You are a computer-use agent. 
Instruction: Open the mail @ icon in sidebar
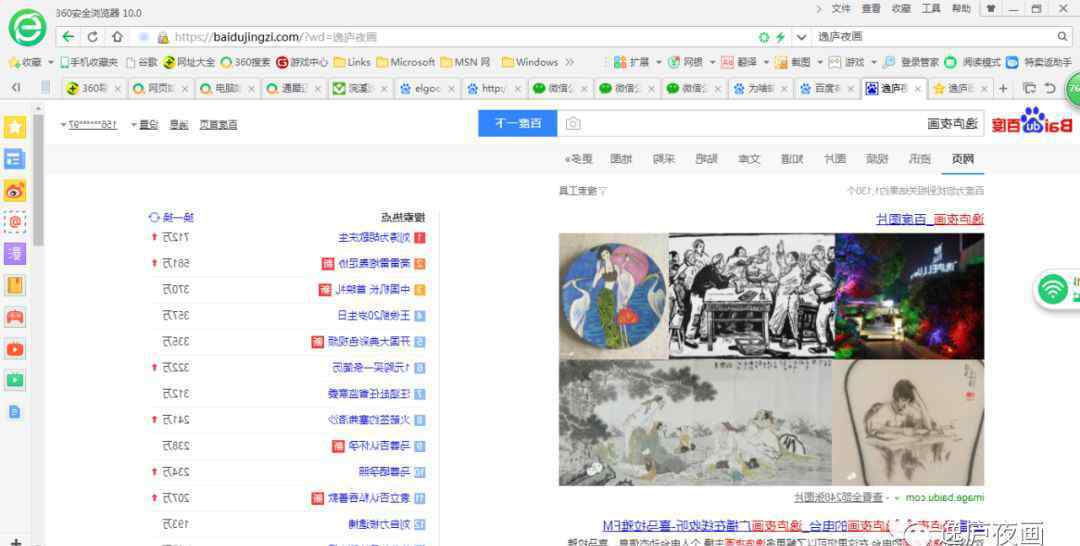[15, 222]
